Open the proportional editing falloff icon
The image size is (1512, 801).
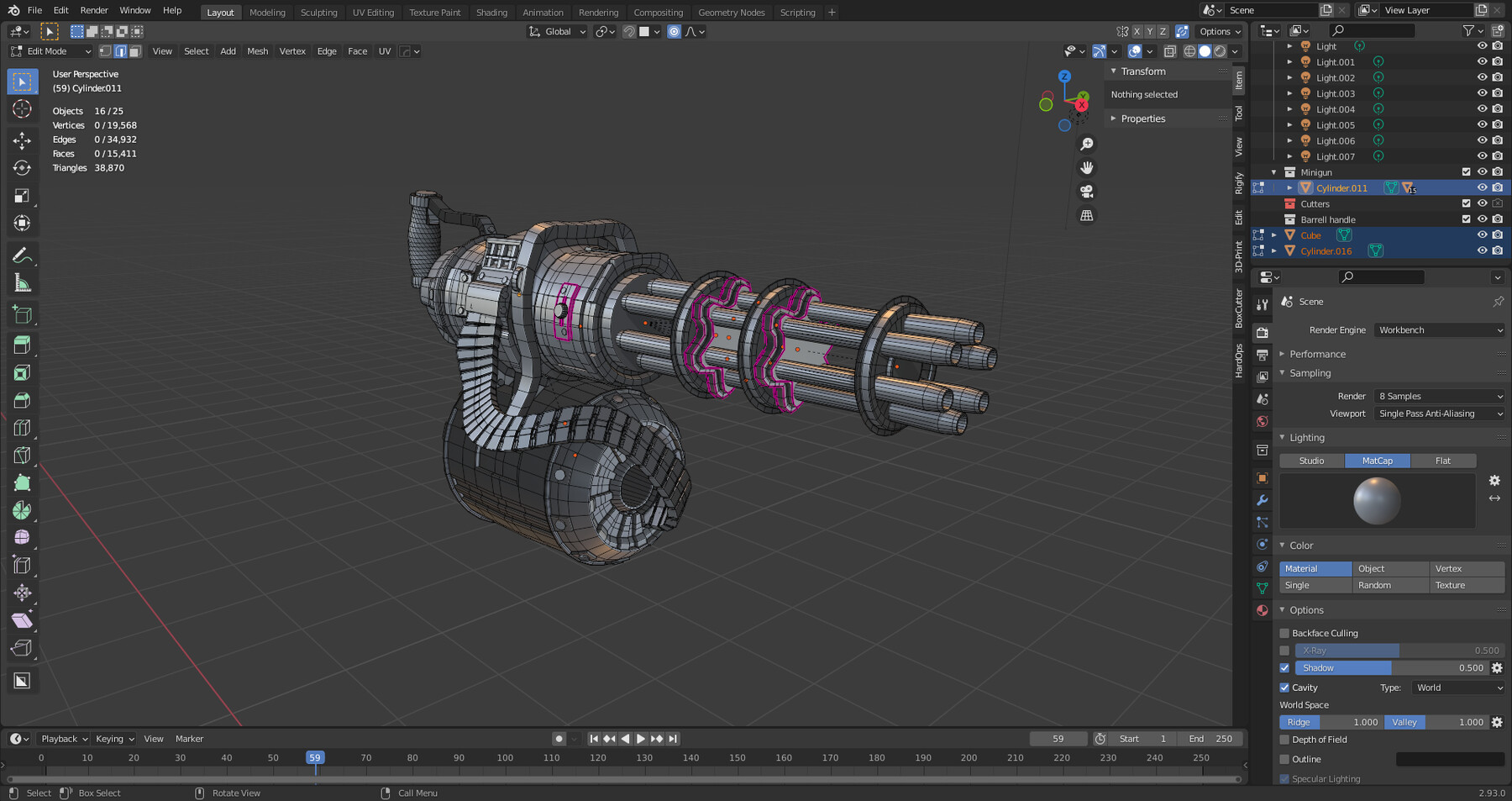coord(690,31)
